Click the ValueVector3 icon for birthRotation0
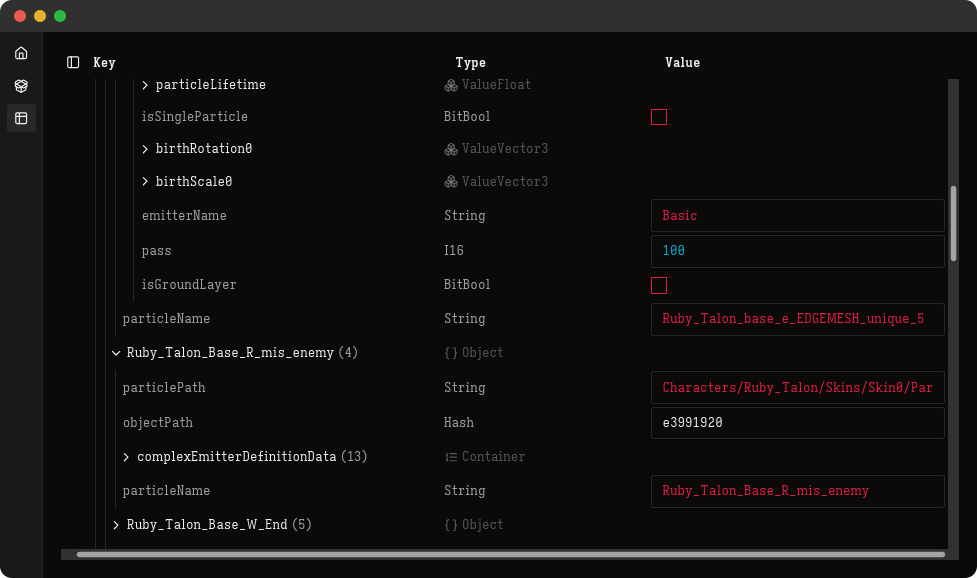Image resolution: width=977 pixels, height=578 pixels. tap(451, 149)
